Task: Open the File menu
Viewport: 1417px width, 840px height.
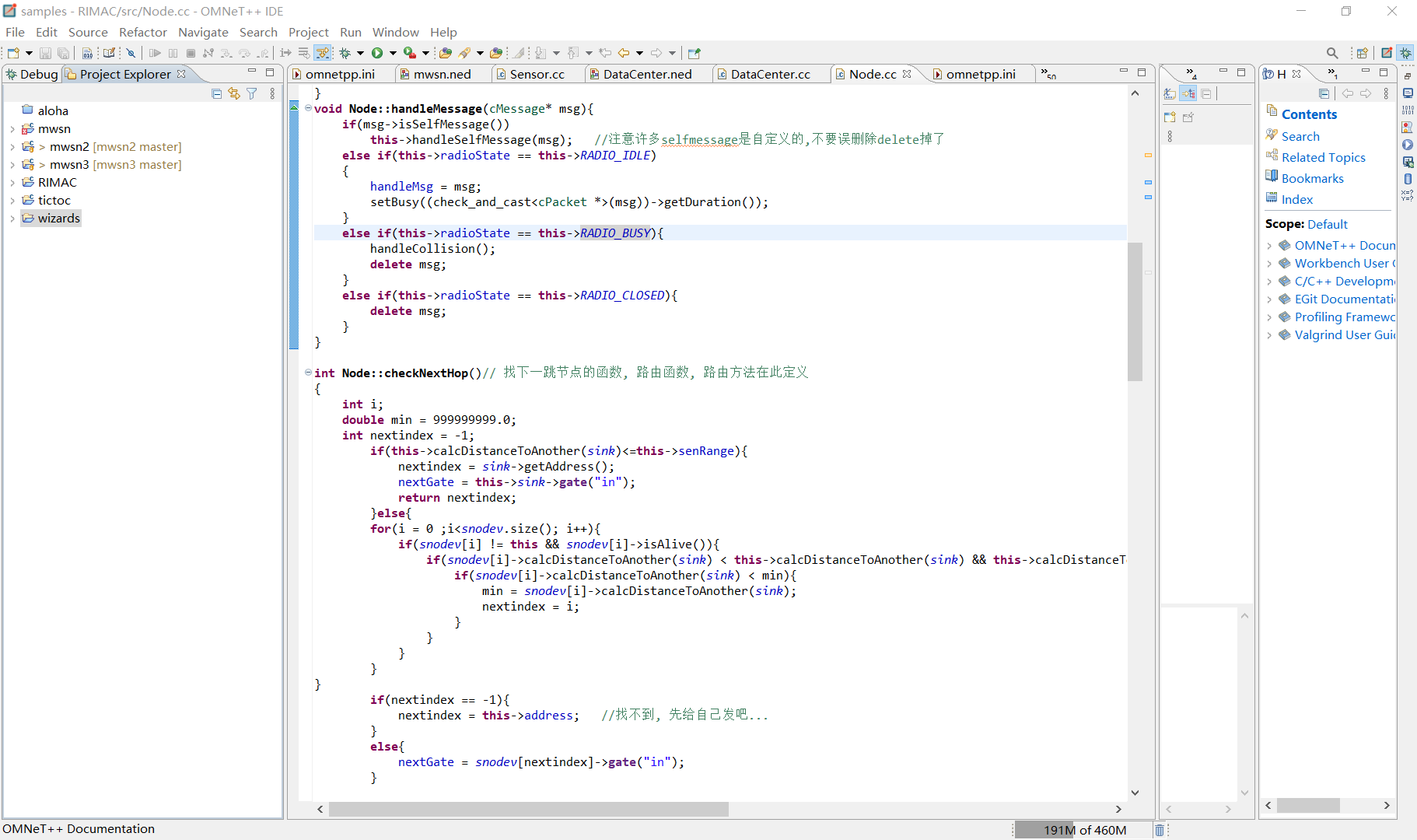Action: pyautogui.click(x=16, y=32)
